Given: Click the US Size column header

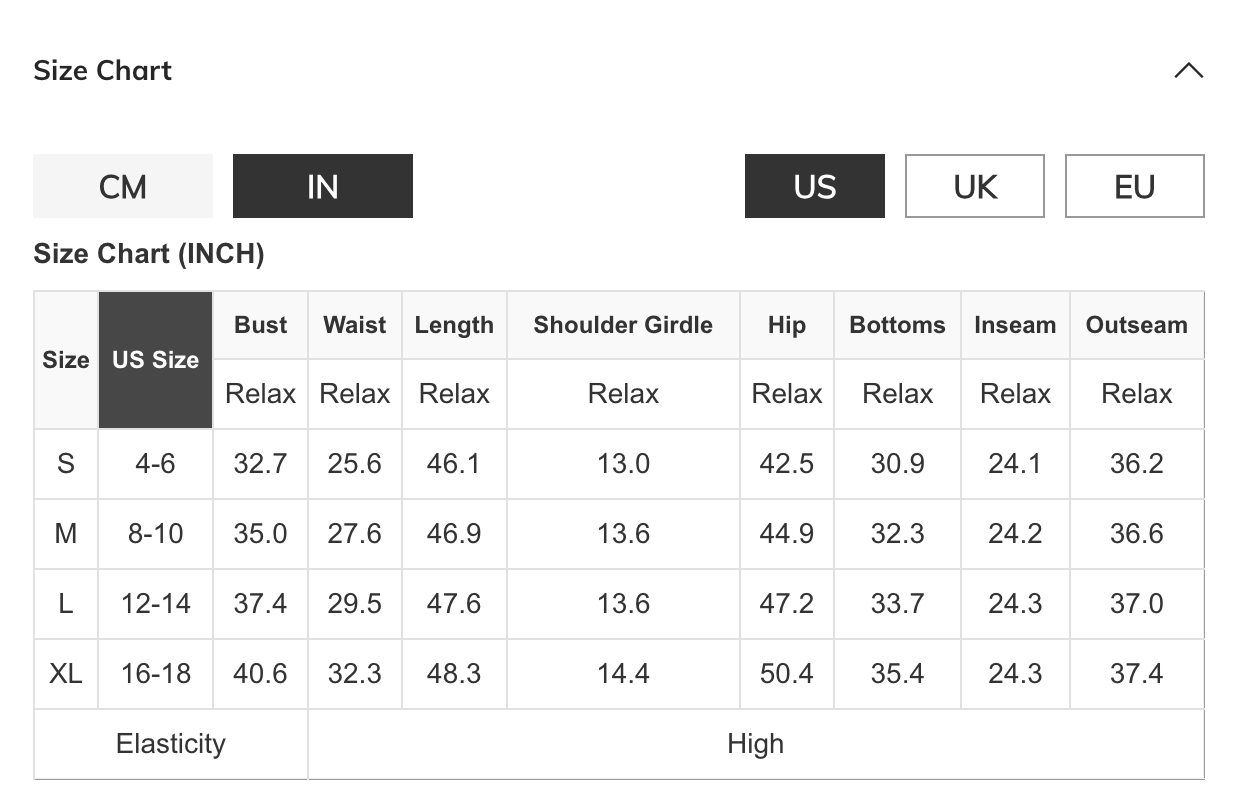Looking at the screenshot, I should click(155, 360).
